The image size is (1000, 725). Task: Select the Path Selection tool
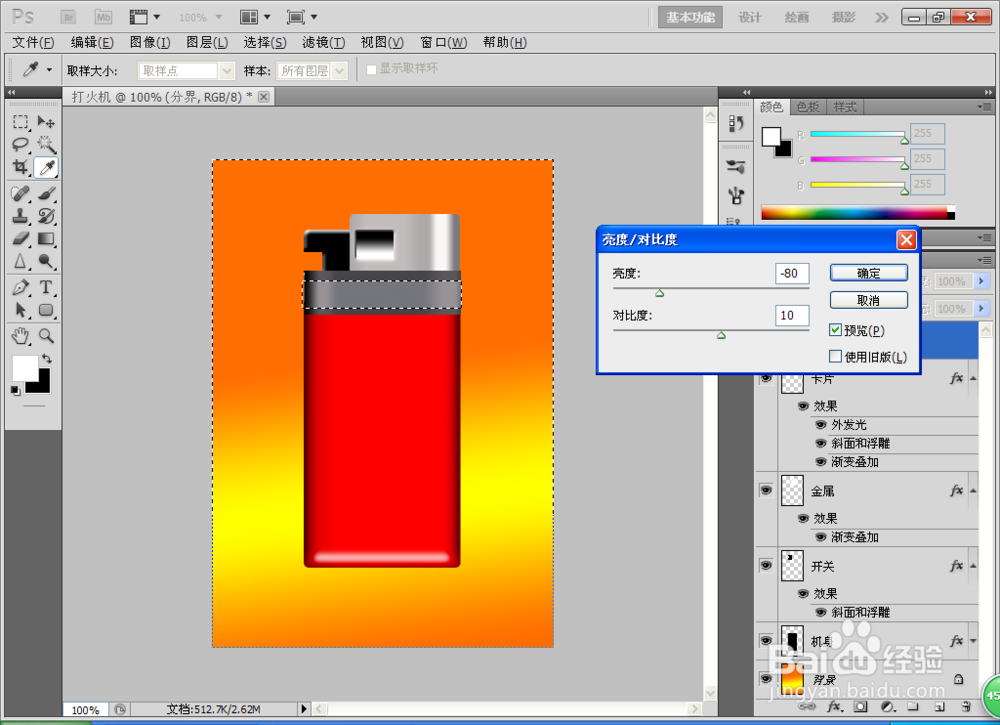tap(20, 311)
